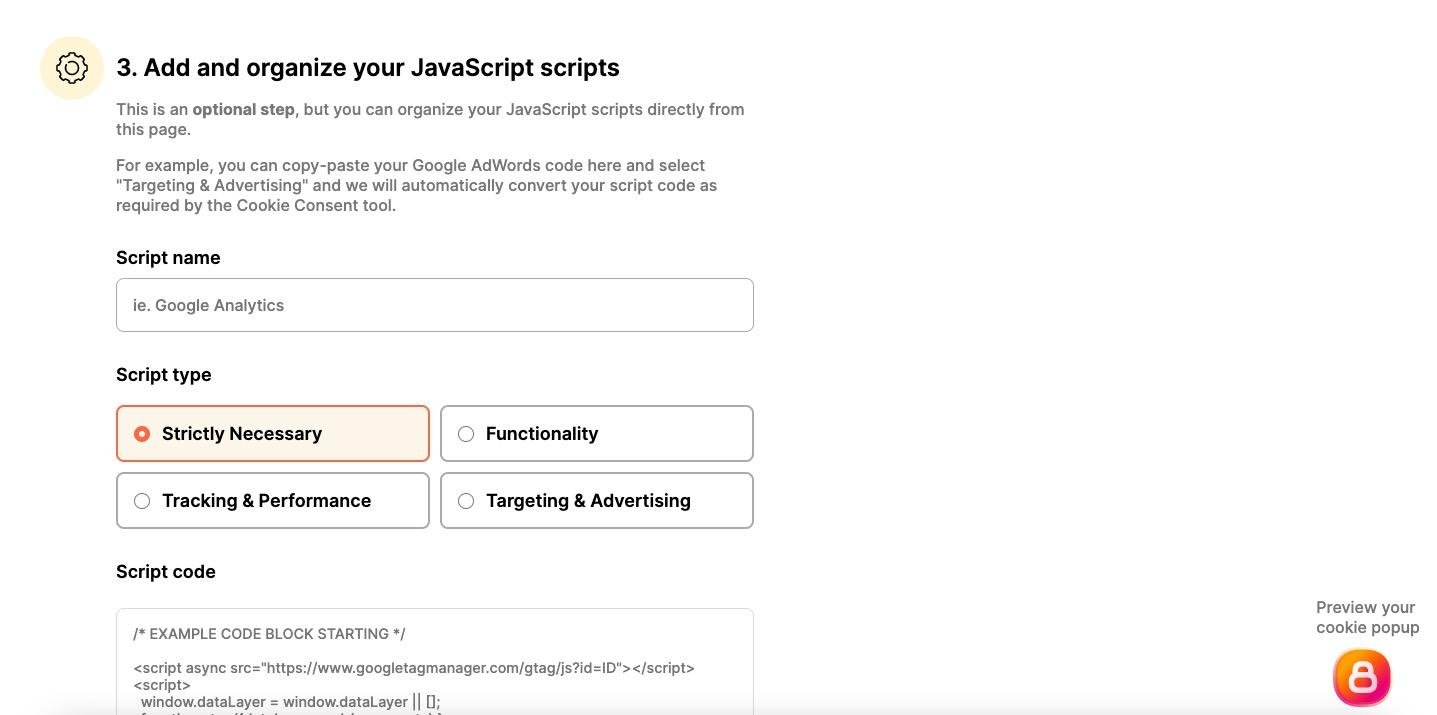Choose the Functionality script type
Viewport: 1437px width, 715px height.
[596, 434]
